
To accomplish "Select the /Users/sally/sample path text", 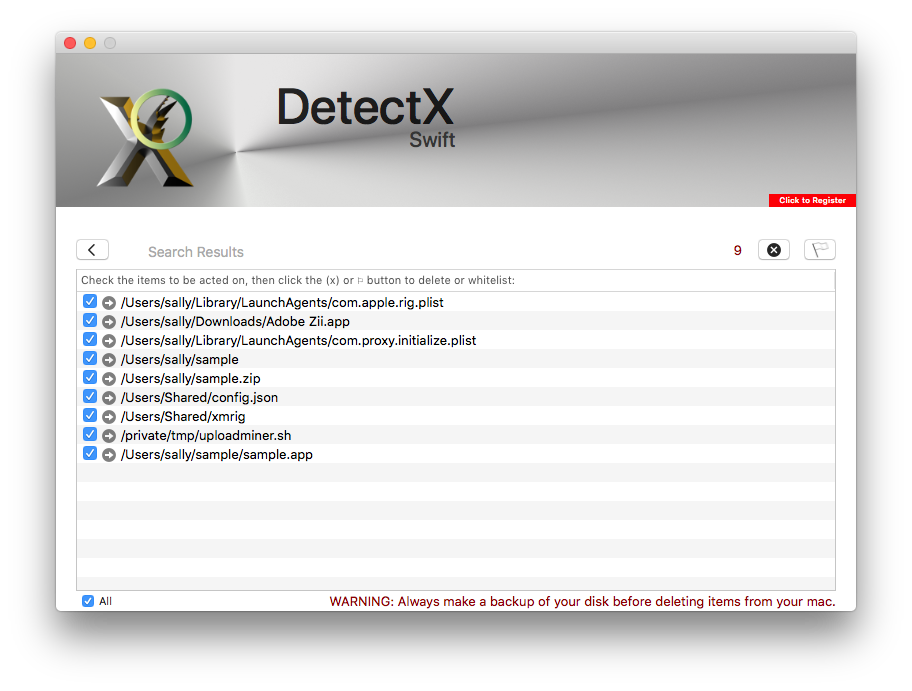I will (x=180, y=359).
